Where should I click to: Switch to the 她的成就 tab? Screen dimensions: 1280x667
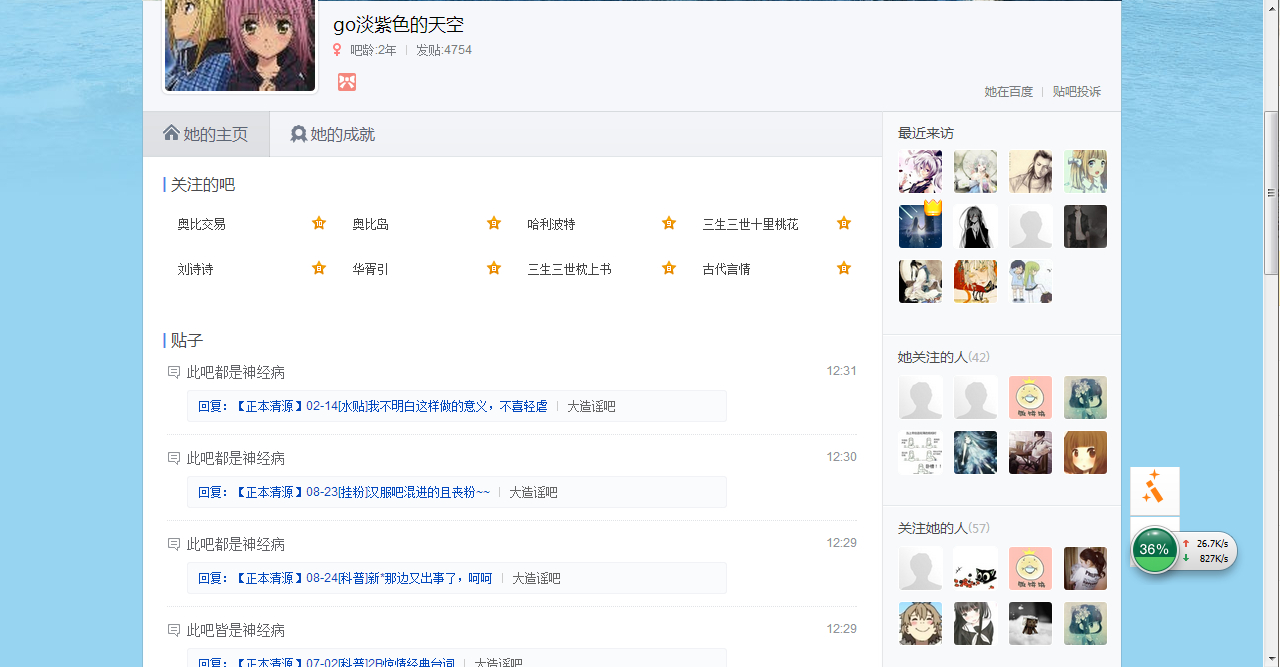[x=332, y=134]
